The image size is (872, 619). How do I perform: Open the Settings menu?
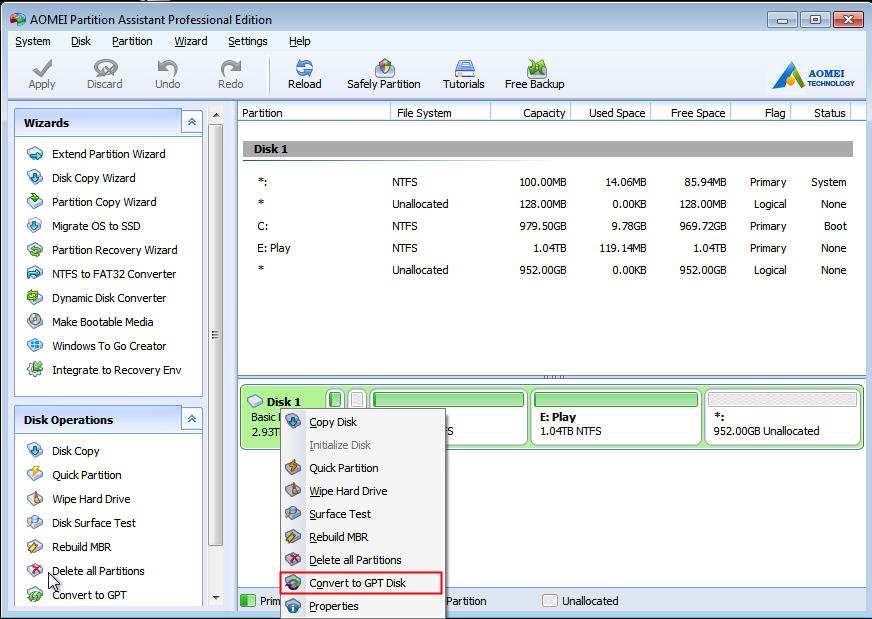tap(247, 41)
